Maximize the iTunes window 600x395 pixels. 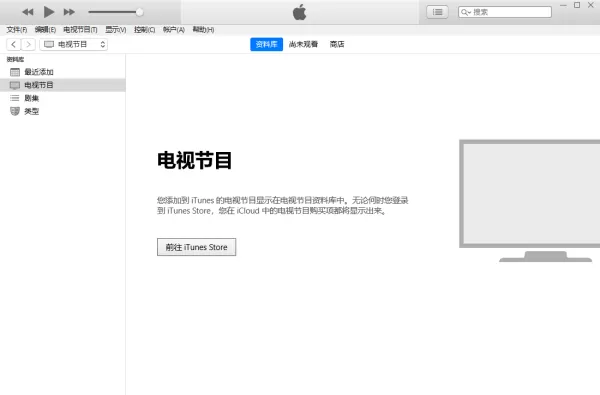pos(577,5)
